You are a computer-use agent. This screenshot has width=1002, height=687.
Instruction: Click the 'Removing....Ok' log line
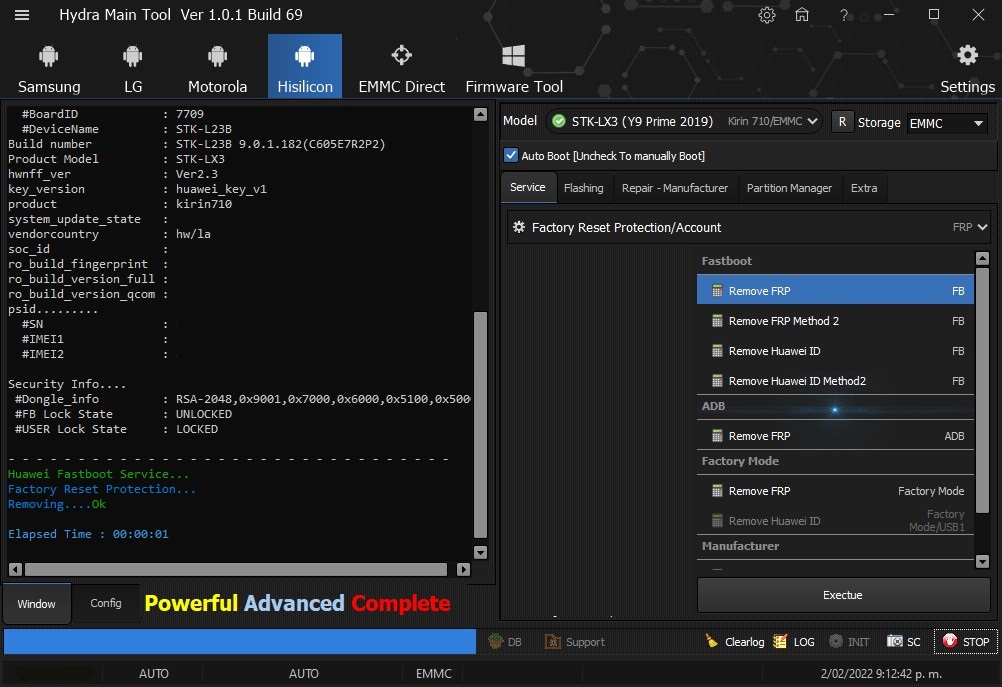57,504
